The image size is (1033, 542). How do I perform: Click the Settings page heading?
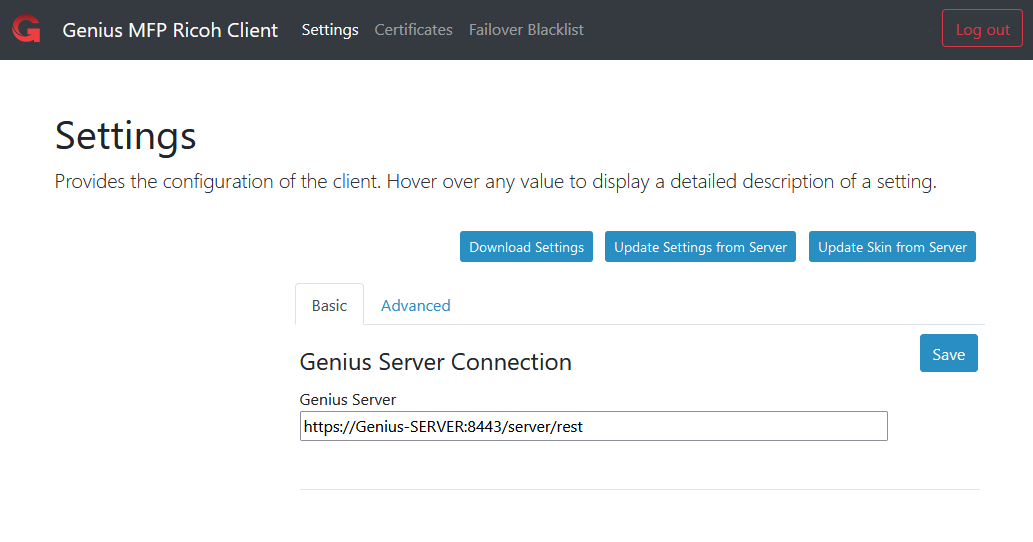tap(125, 136)
